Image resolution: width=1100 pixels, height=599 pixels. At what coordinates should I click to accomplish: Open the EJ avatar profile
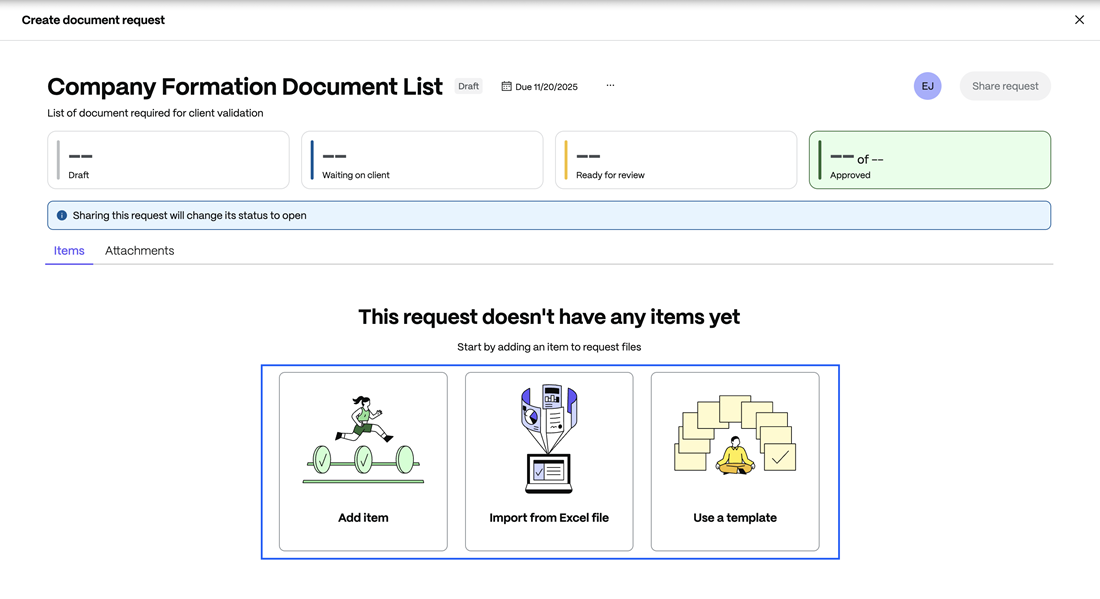(927, 86)
